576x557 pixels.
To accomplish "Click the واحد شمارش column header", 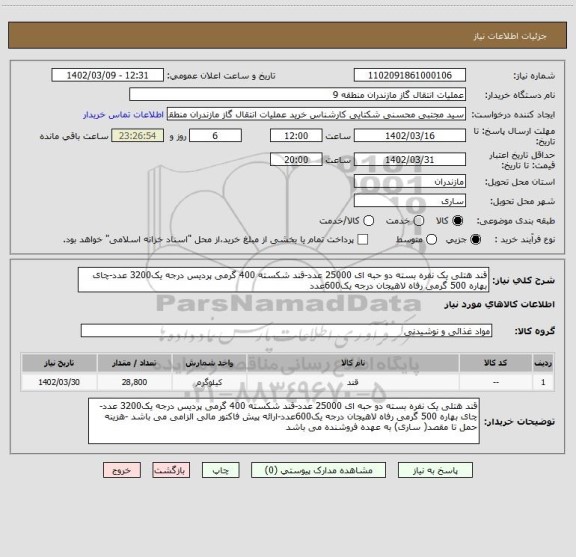I will tap(209, 363).
